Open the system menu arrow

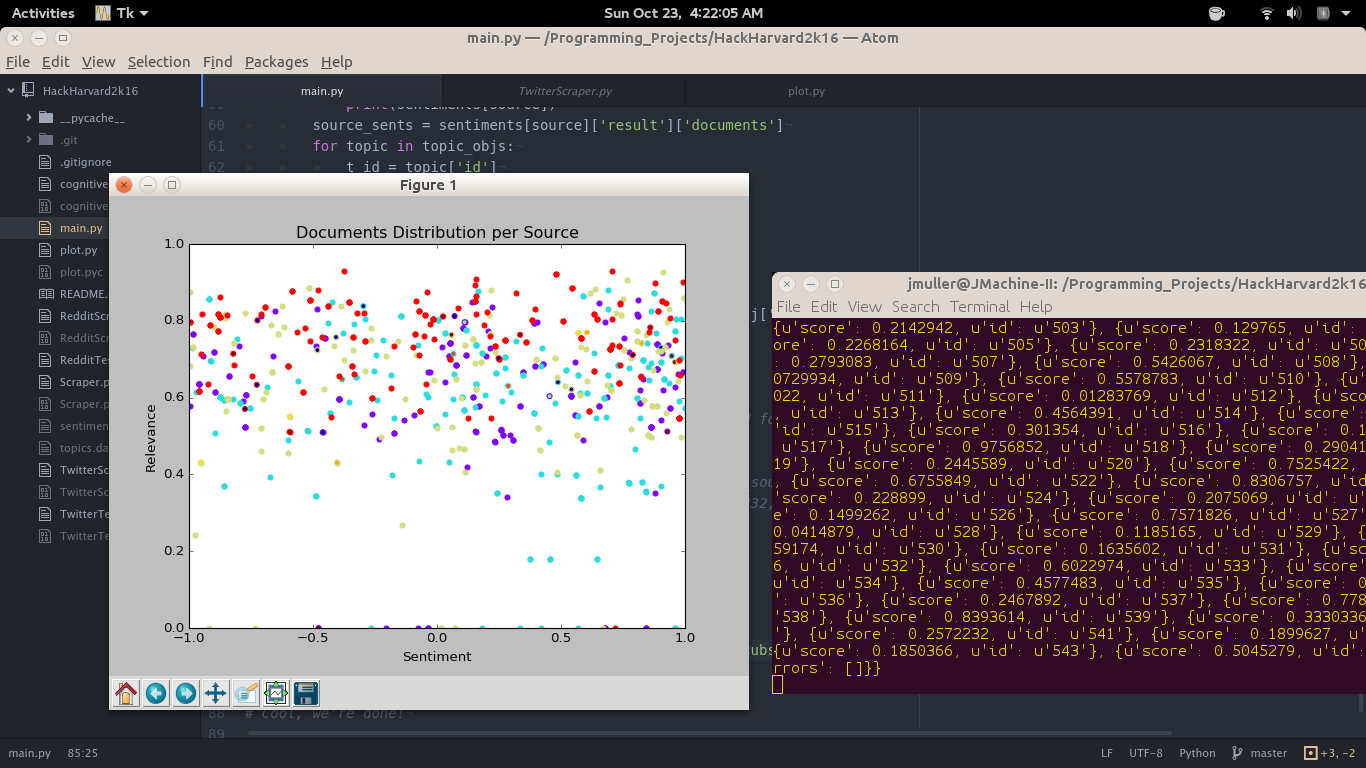[1346, 14]
